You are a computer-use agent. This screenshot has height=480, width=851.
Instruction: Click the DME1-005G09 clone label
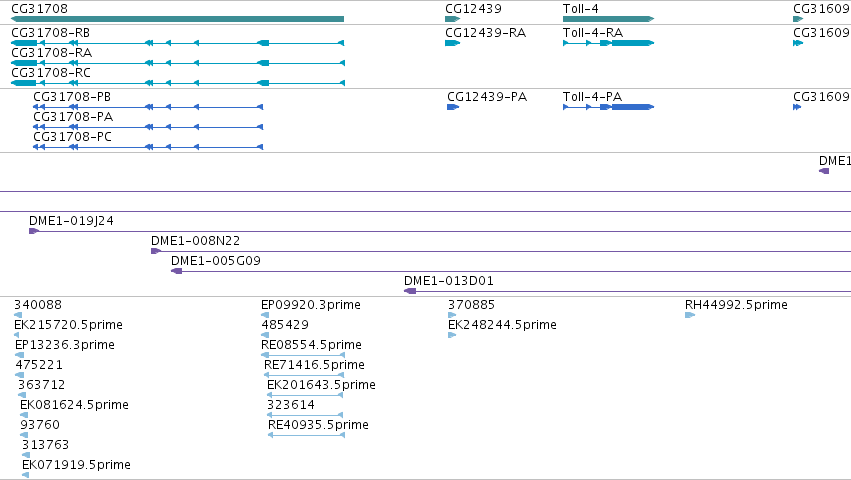[x=216, y=261]
